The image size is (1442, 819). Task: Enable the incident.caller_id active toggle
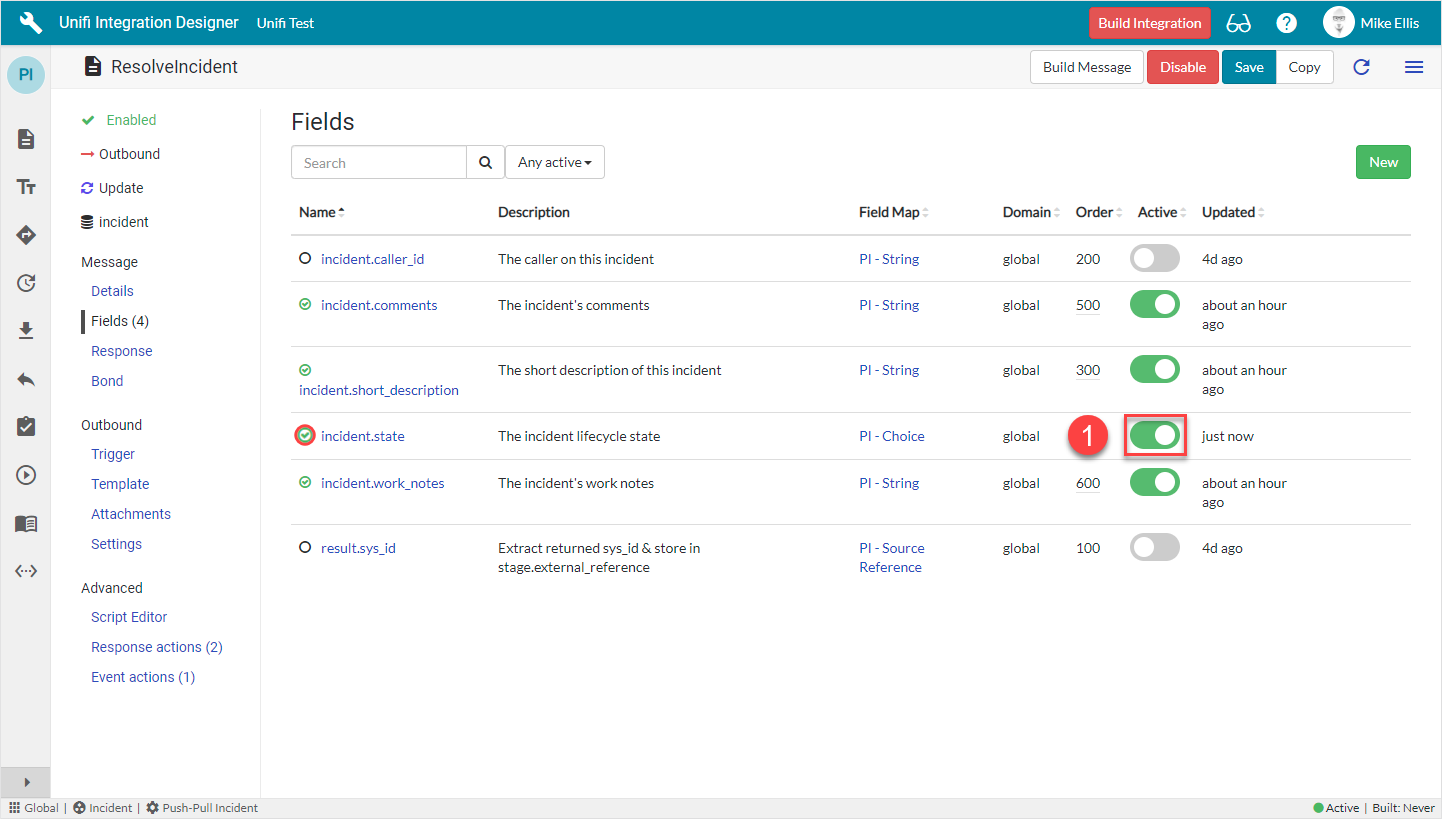click(1154, 259)
